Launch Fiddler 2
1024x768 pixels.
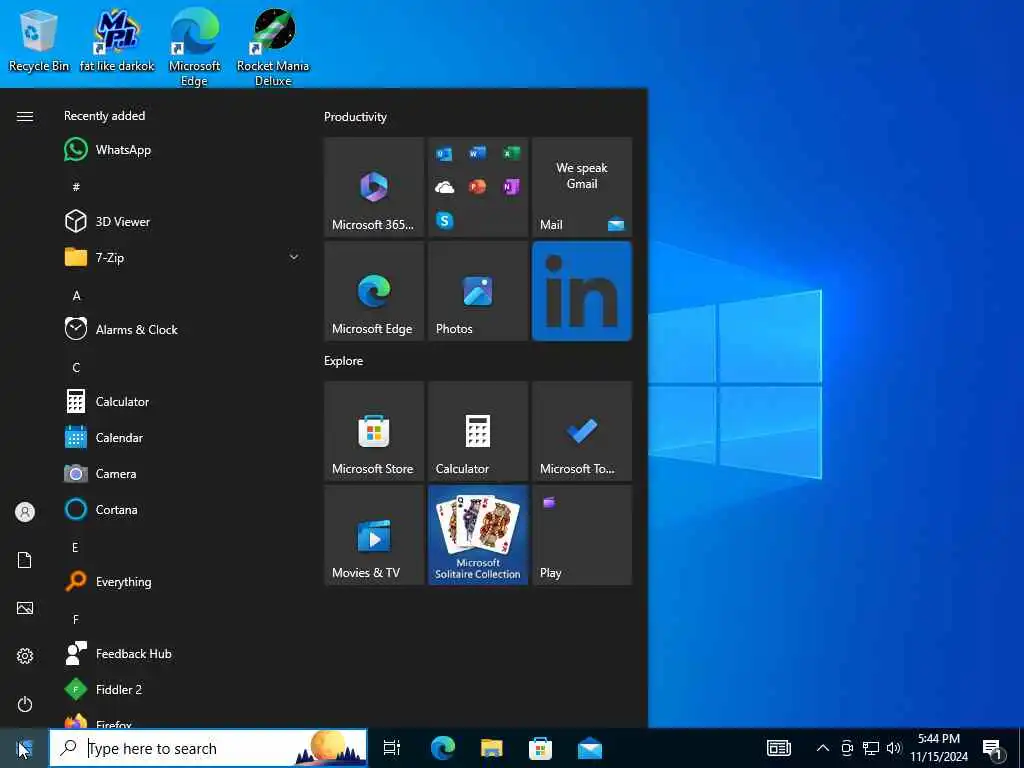pyautogui.click(x=183, y=689)
